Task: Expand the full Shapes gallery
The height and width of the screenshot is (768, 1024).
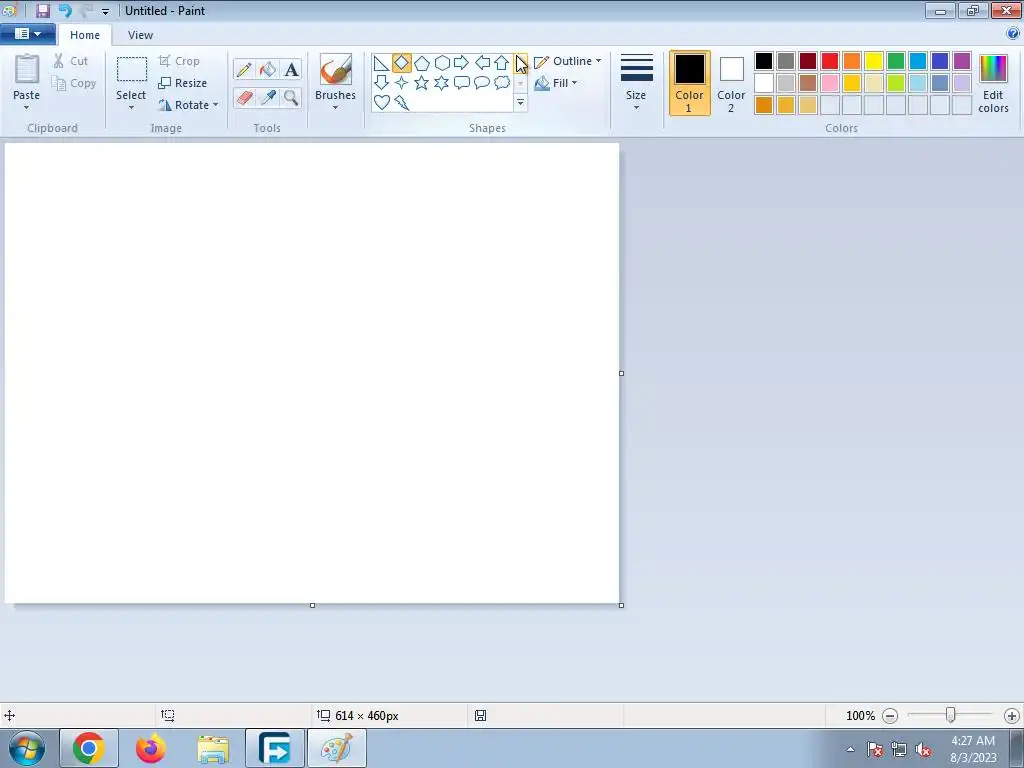Action: pos(520,103)
